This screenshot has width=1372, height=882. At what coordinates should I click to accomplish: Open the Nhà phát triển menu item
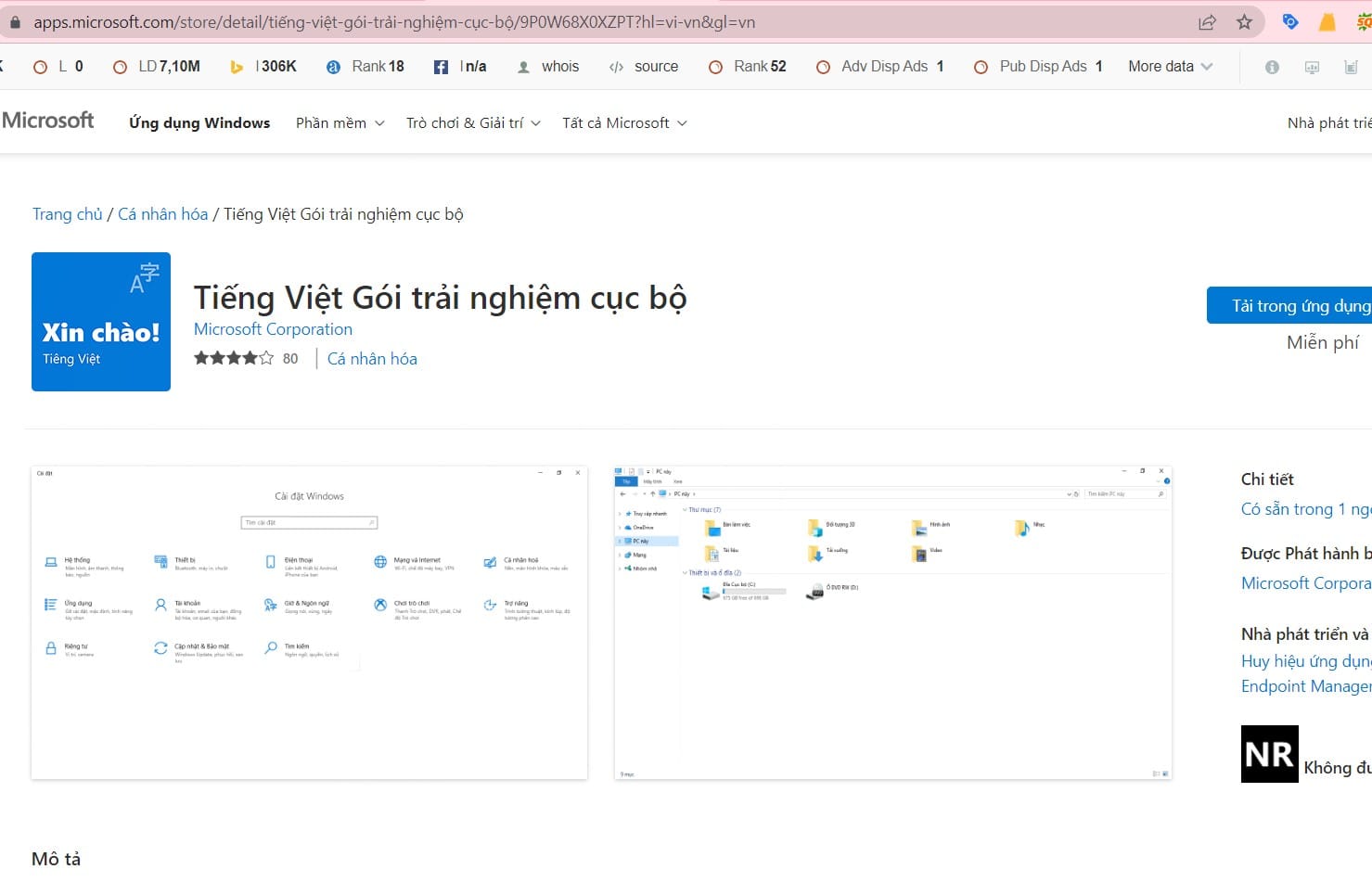coord(1329,123)
